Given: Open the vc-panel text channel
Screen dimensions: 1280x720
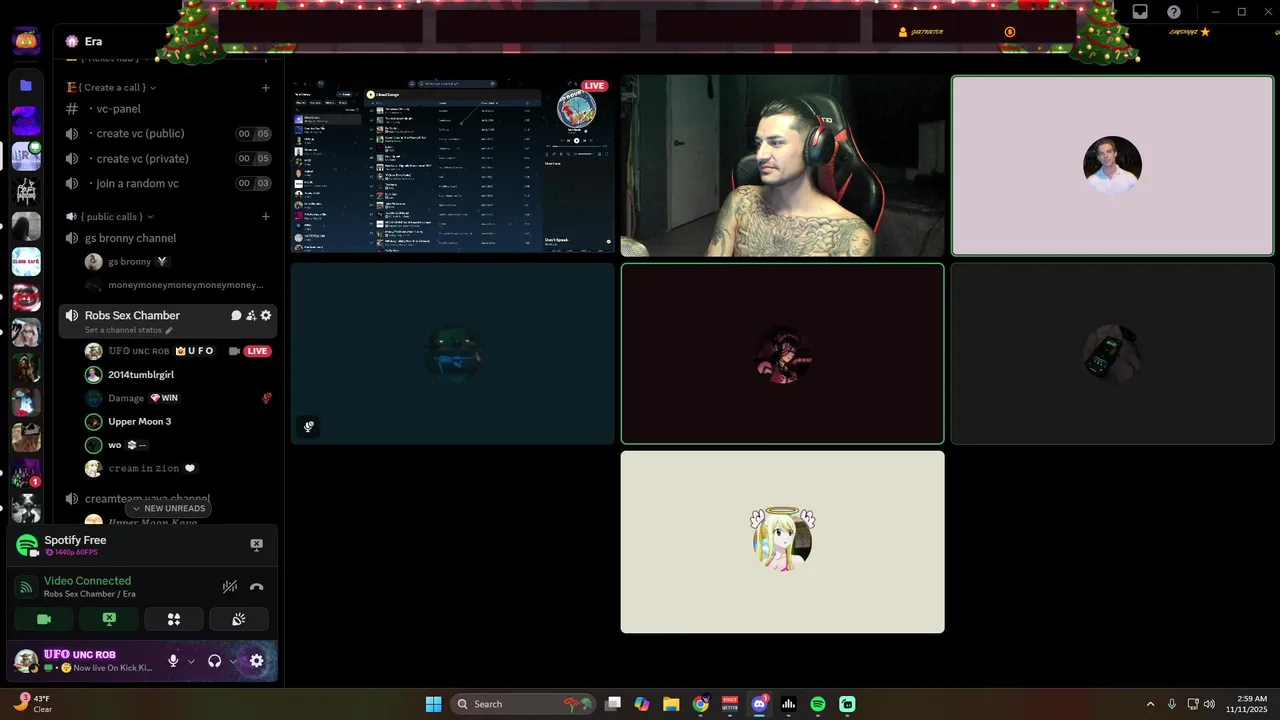Looking at the screenshot, I should point(168,109).
